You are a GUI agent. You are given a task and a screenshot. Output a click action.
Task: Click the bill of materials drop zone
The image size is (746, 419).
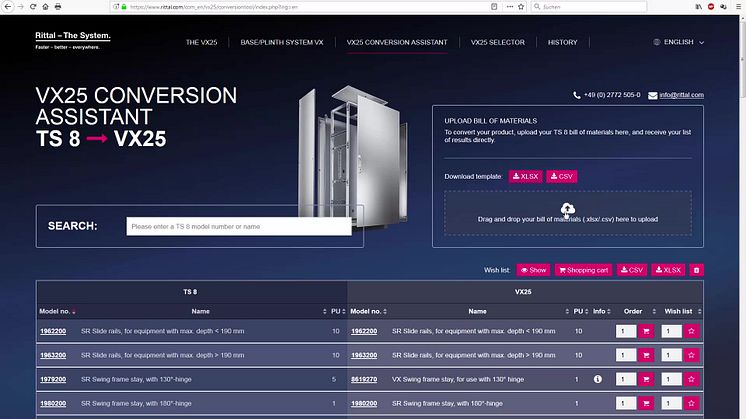coord(568,213)
